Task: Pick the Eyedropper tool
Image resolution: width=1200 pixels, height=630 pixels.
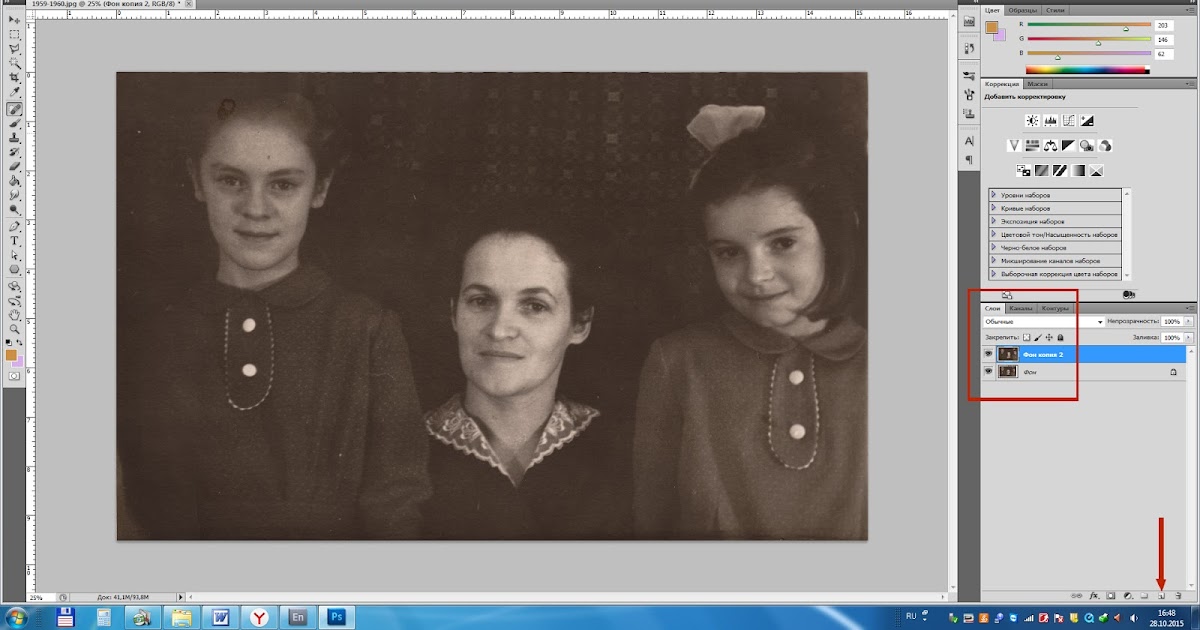Action: 15,93
